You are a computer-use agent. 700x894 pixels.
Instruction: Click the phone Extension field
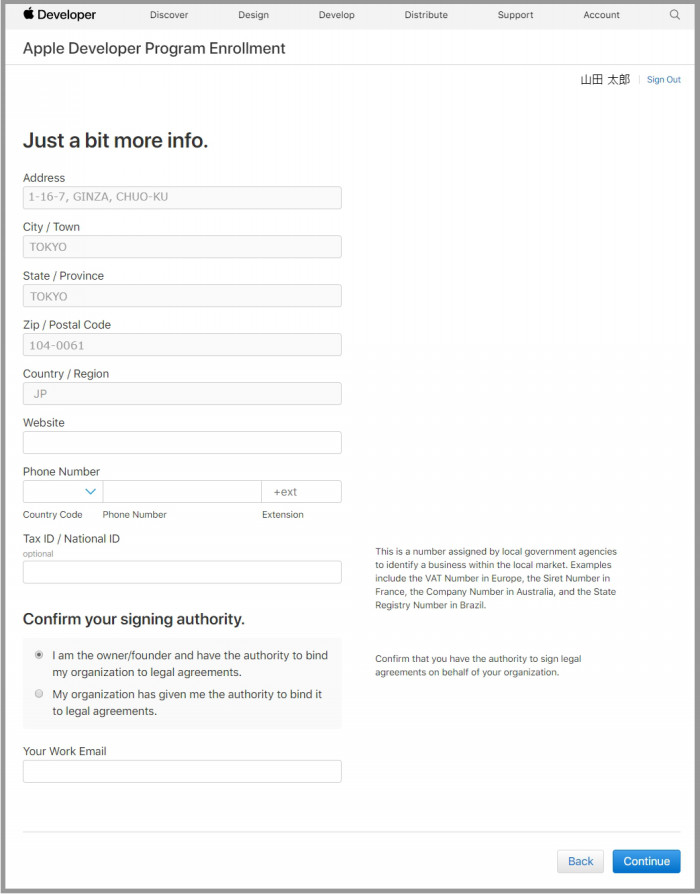(302, 491)
